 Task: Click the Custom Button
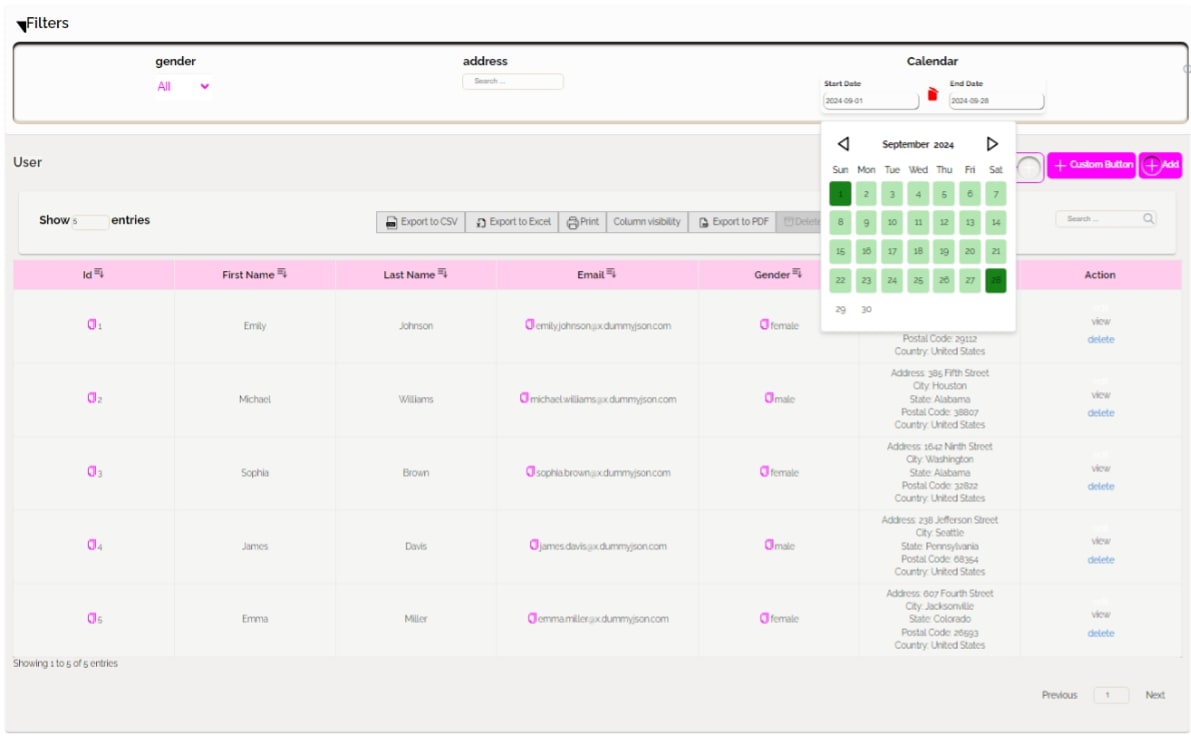pos(1093,166)
